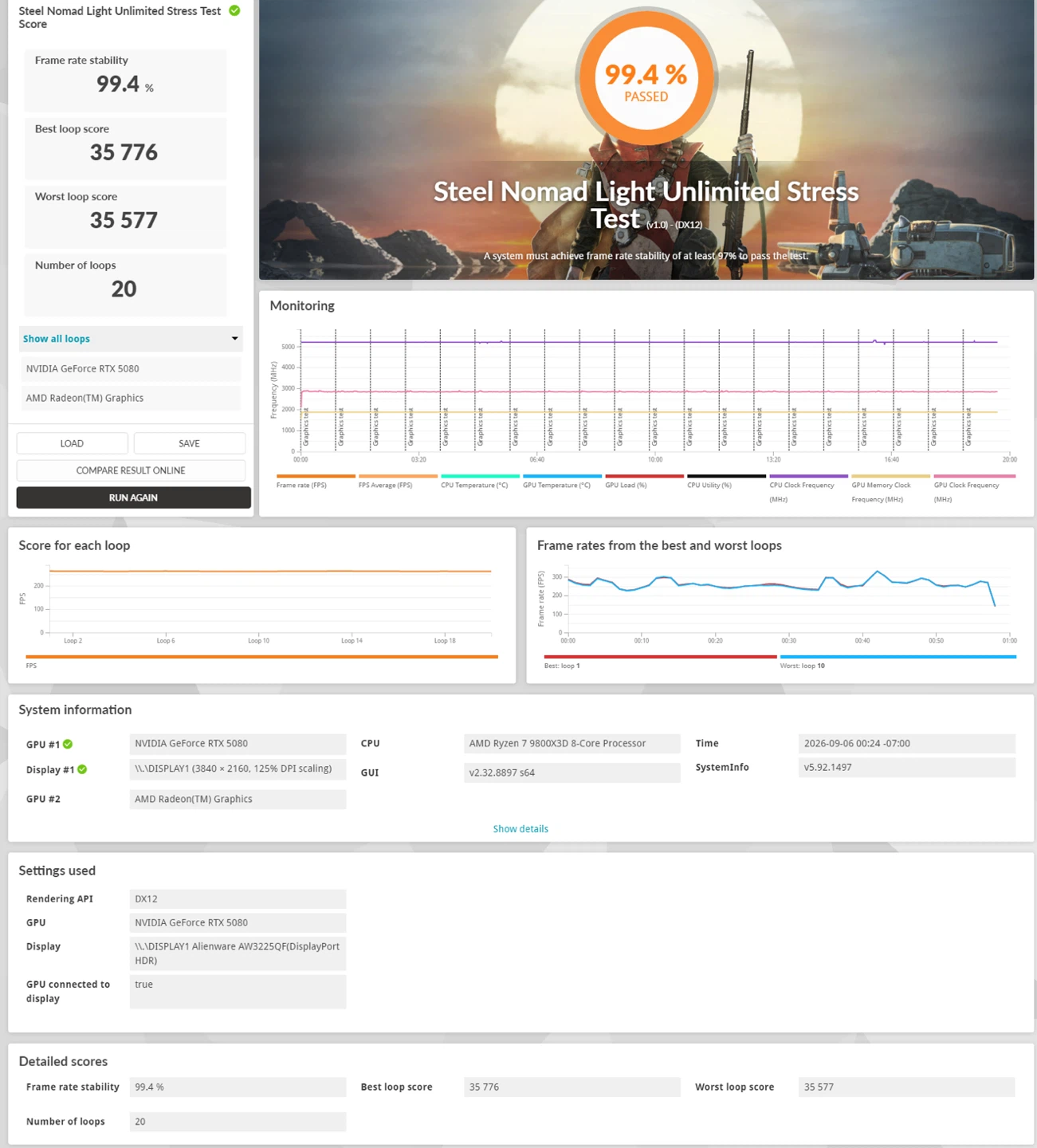Screen dimensions: 1037x1148
Task: Click the GPU #1 value in System information
Action: click(238, 744)
